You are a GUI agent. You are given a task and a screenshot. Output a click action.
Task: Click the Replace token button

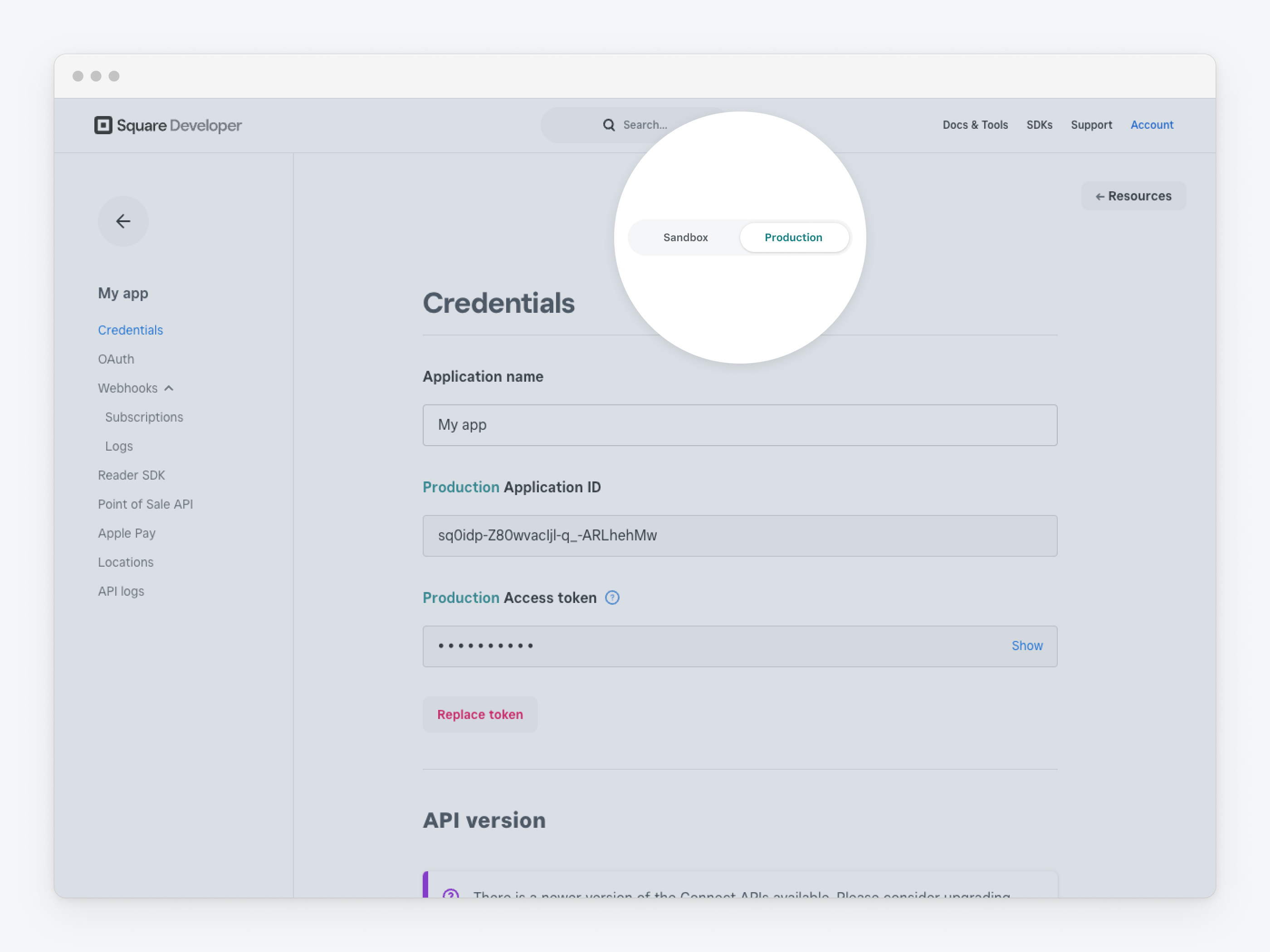480,715
